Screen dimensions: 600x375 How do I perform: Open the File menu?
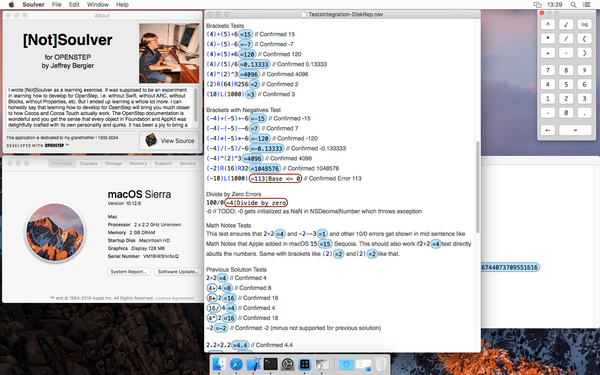[x=57, y=5]
